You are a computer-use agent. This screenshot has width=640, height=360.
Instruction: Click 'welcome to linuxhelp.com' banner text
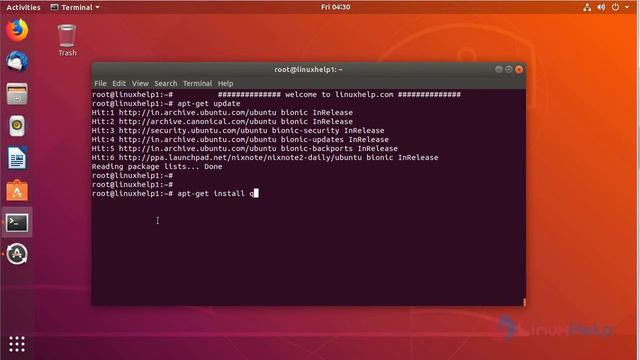coord(339,95)
